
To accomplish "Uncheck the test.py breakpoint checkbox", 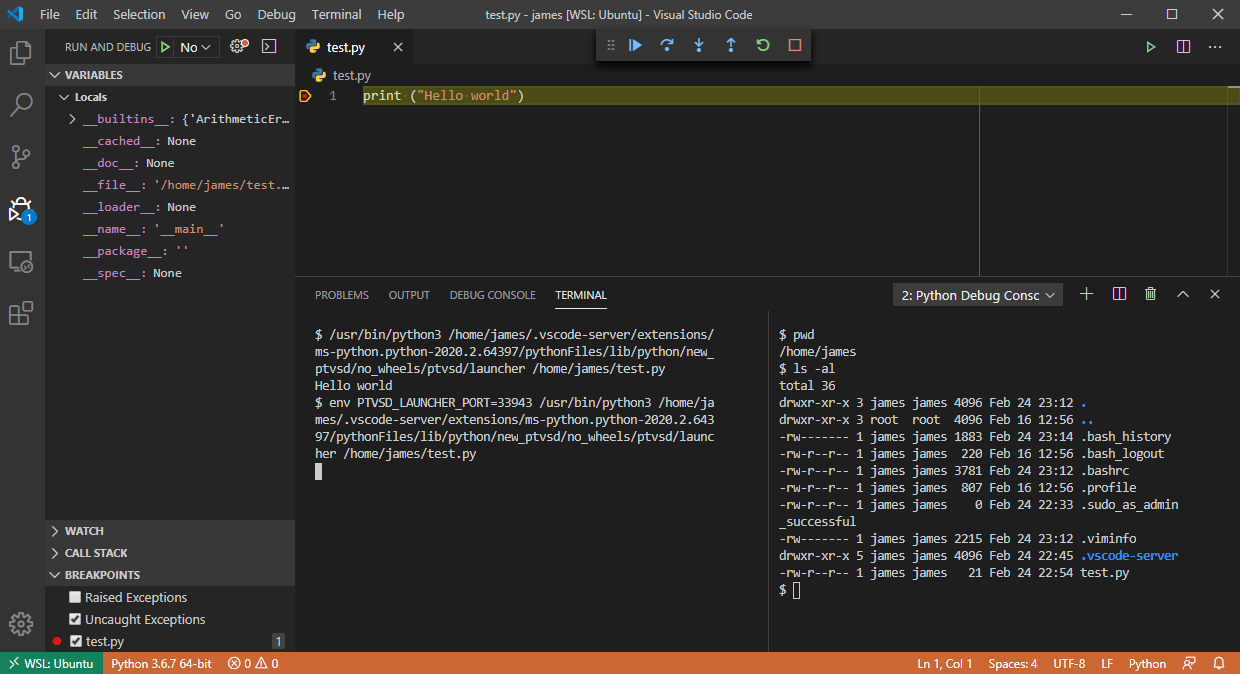I will pyautogui.click(x=75, y=641).
